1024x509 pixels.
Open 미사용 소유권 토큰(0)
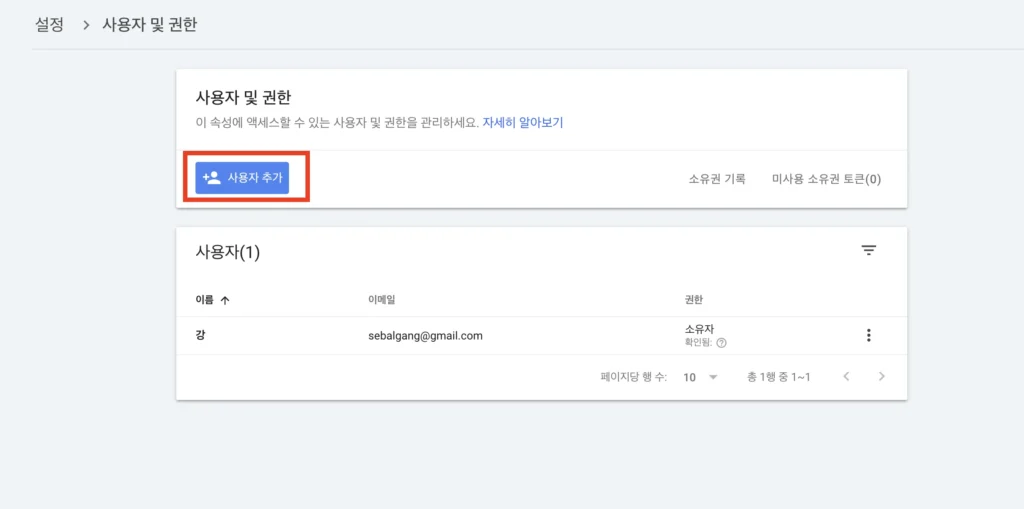click(x=826, y=178)
